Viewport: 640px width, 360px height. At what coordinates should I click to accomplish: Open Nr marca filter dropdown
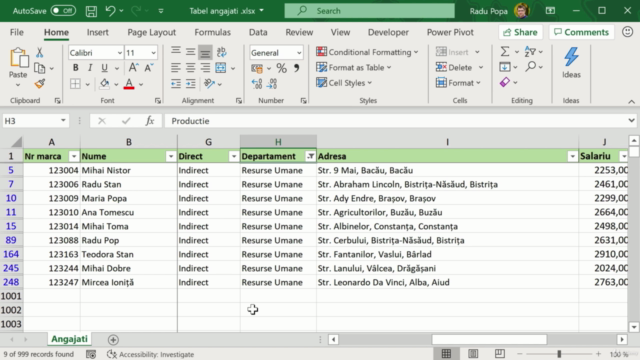[x=74, y=156]
